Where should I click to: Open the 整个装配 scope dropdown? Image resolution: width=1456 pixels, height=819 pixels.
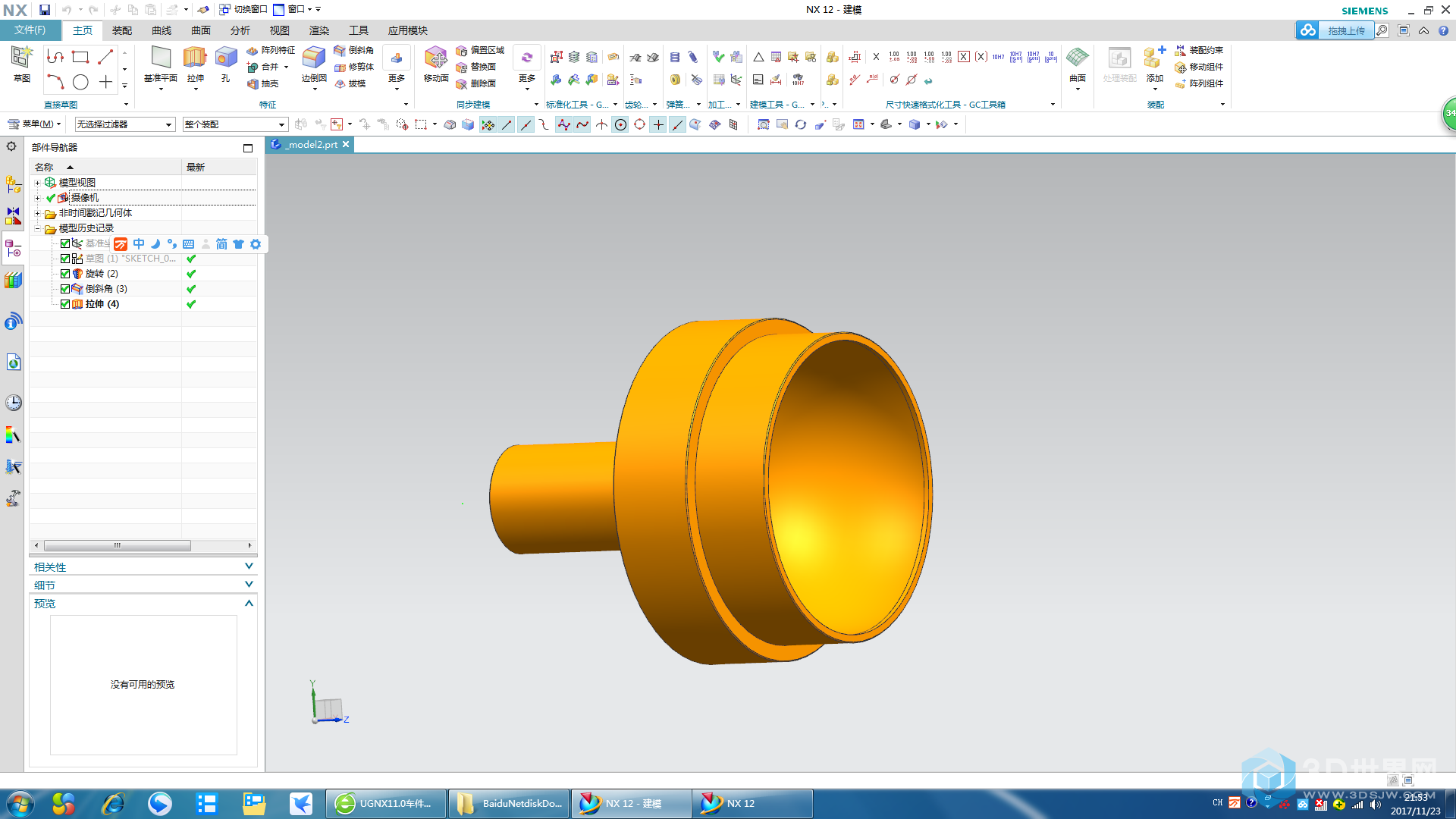pyautogui.click(x=235, y=124)
